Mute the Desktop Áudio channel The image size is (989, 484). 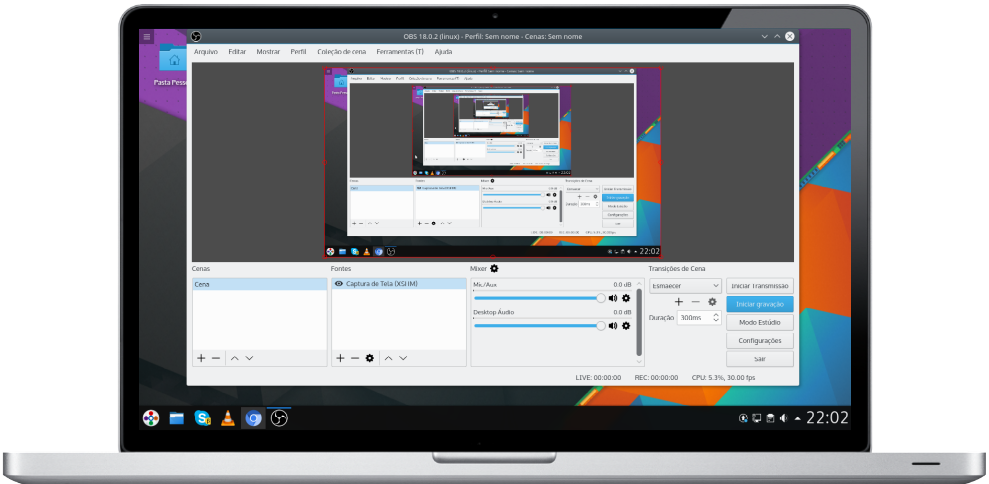[612, 326]
